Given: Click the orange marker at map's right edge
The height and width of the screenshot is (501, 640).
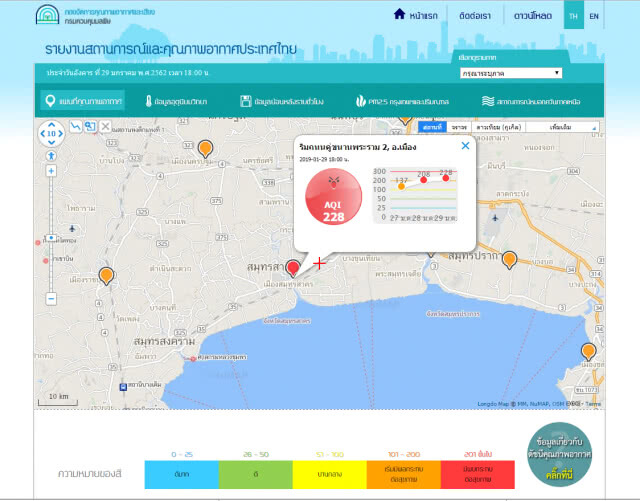Looking at the screenshot, I should point(588,352).
